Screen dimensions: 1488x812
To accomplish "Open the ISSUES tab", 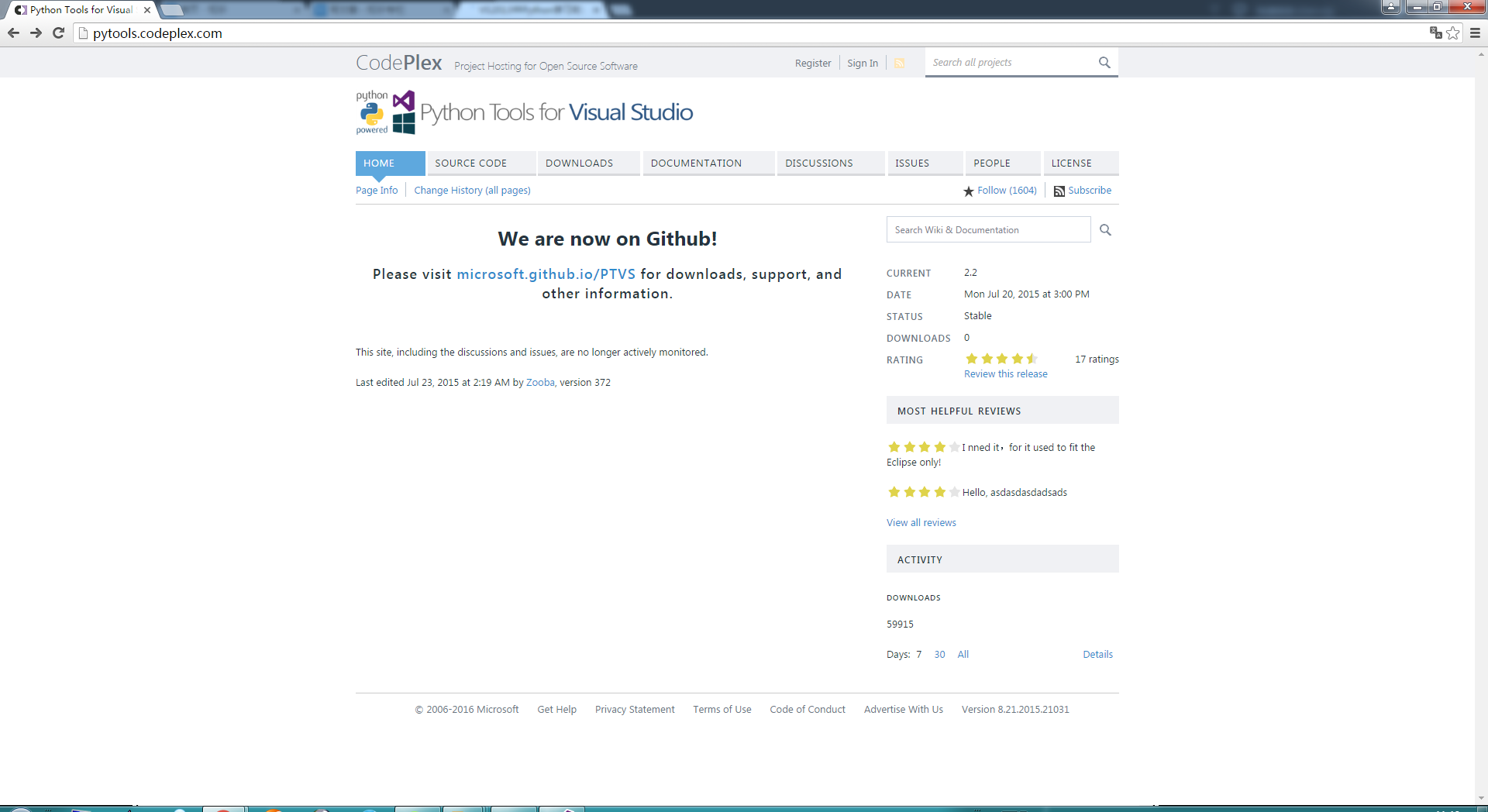I will coord(925,163).
